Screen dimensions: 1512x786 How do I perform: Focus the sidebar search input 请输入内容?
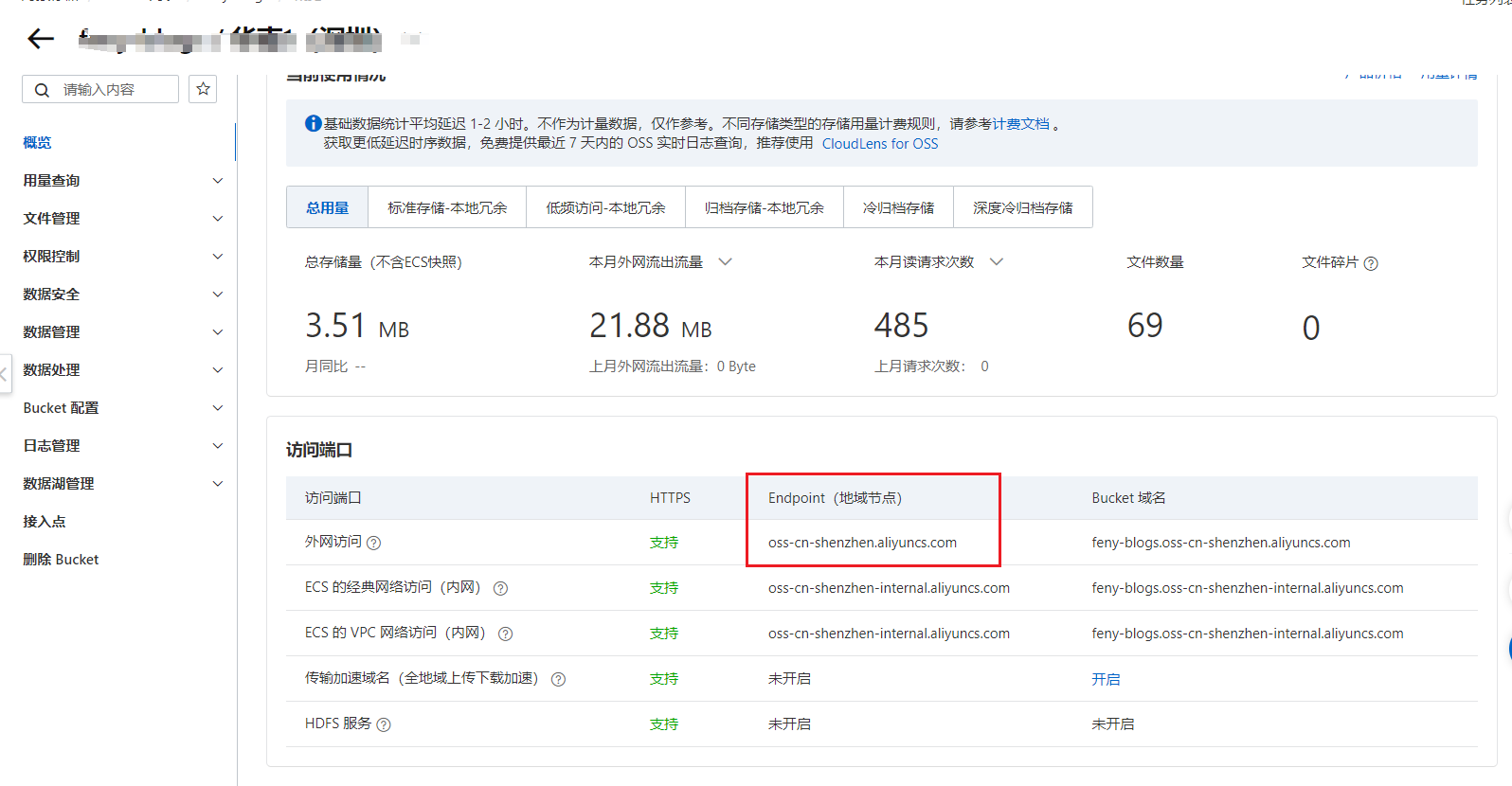click(100, 89)
